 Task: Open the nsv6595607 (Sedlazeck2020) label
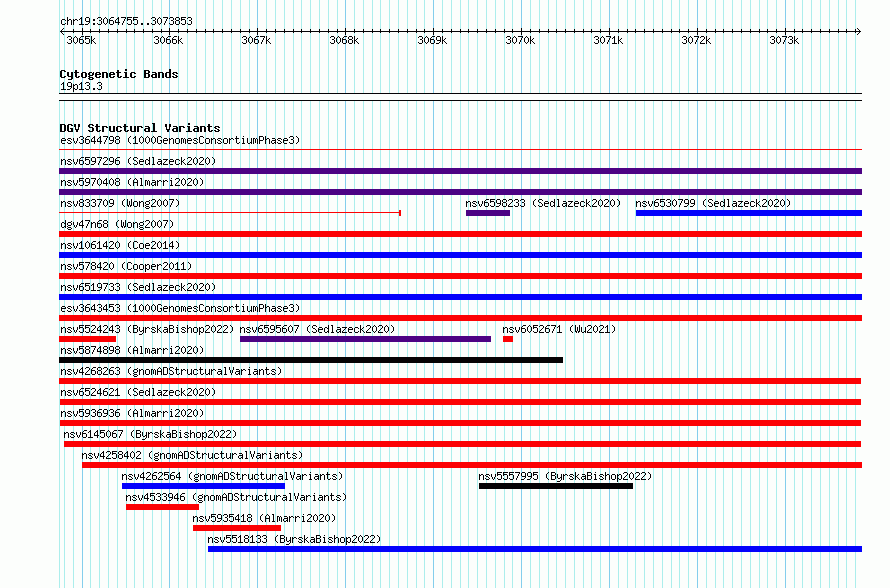click(x=317, y=329)
